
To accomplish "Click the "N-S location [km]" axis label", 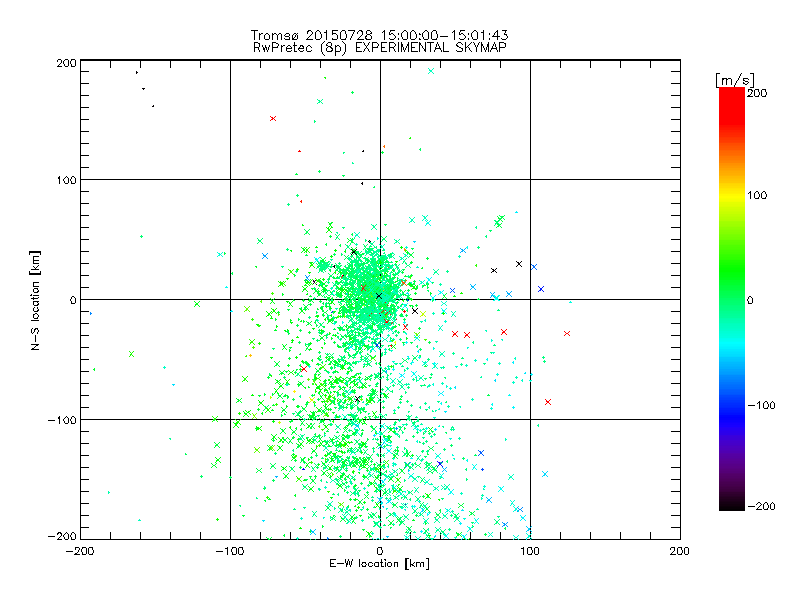I will (35, 300).
